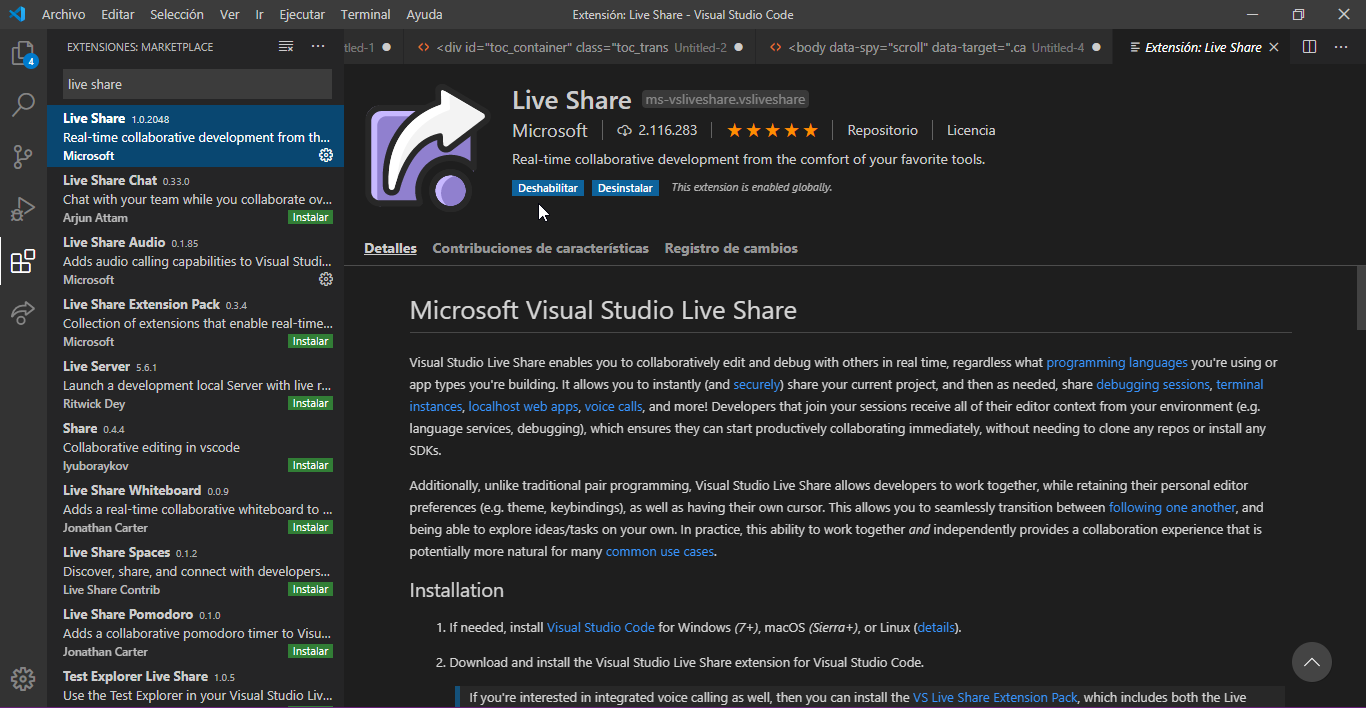Install the Share extension by lyuboraykov

310,465
